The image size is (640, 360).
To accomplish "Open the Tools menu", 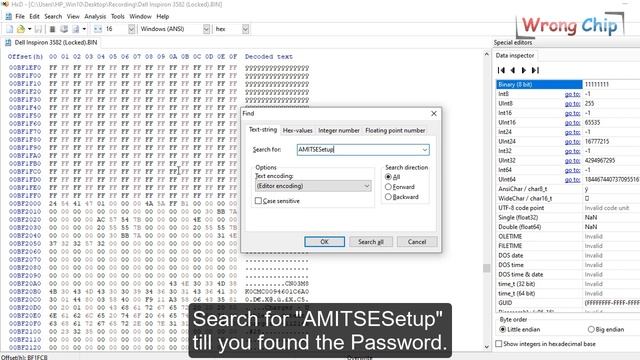I will 118,16.
